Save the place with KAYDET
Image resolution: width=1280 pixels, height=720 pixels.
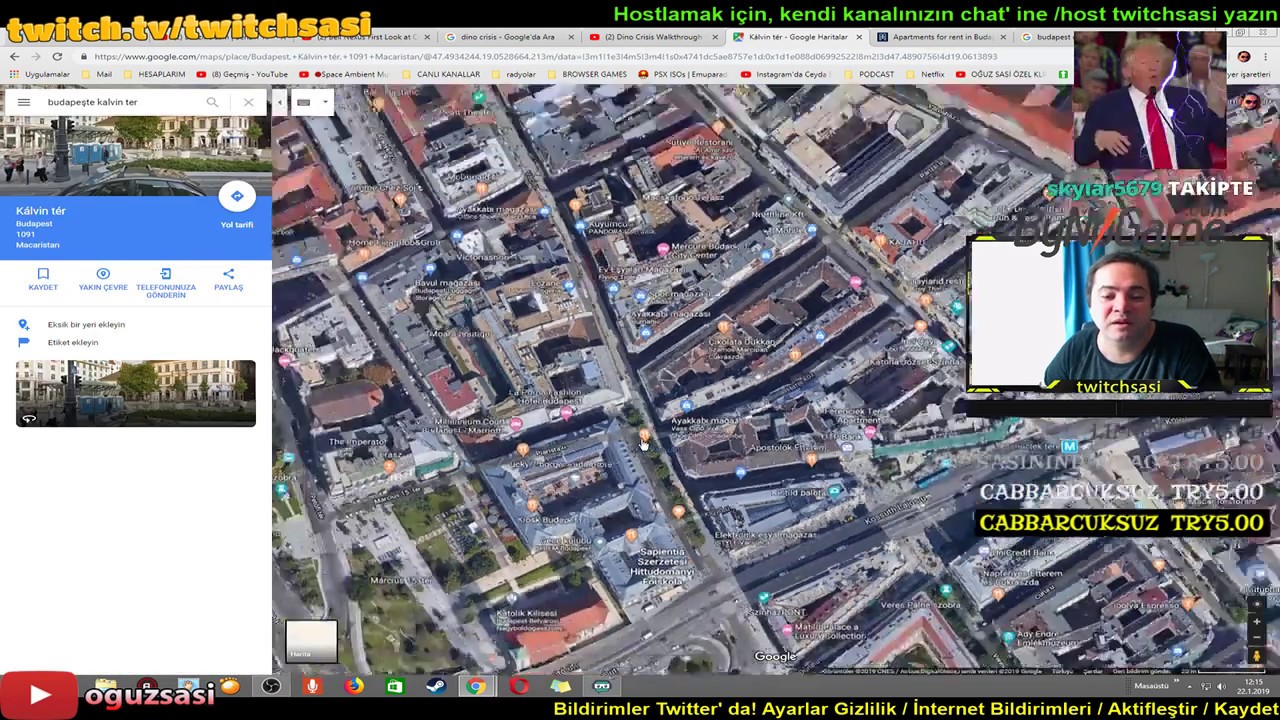coord(43,279)
